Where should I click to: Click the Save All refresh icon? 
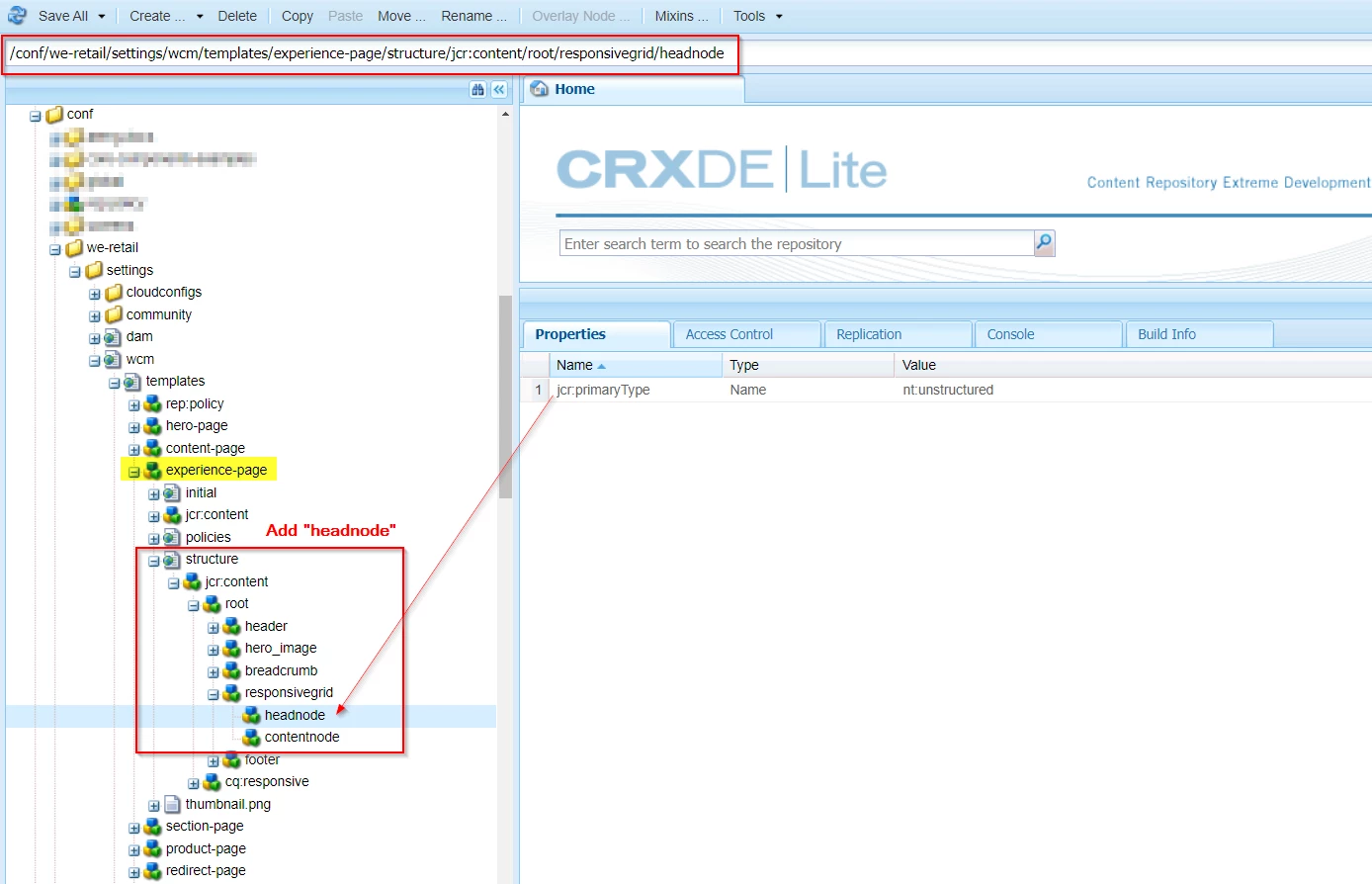click(17, 15)
